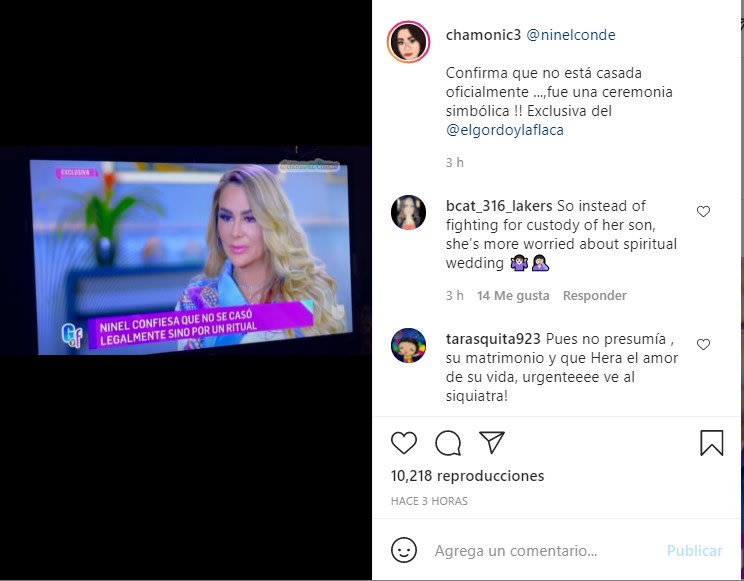View the 14 Me gusta likes
Screen dimensions: 744x581
coord(513,295)
